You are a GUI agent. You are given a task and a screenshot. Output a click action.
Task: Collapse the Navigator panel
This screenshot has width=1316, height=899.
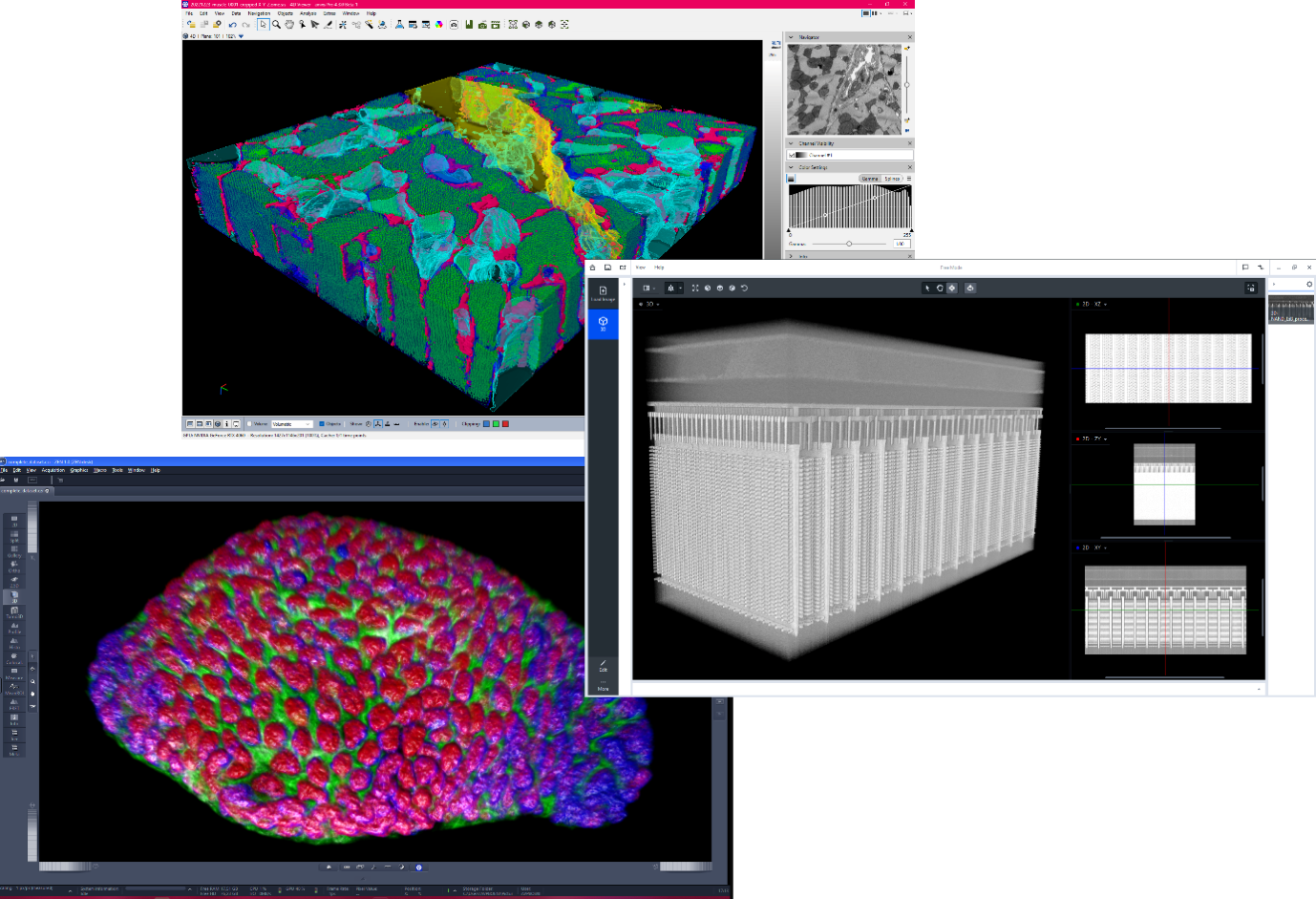[x=791, y=37]
